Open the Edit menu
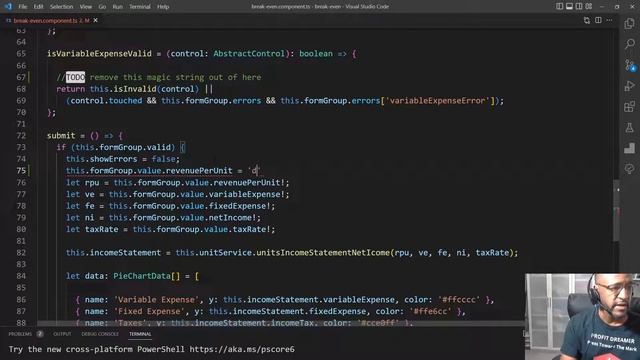 38,7
